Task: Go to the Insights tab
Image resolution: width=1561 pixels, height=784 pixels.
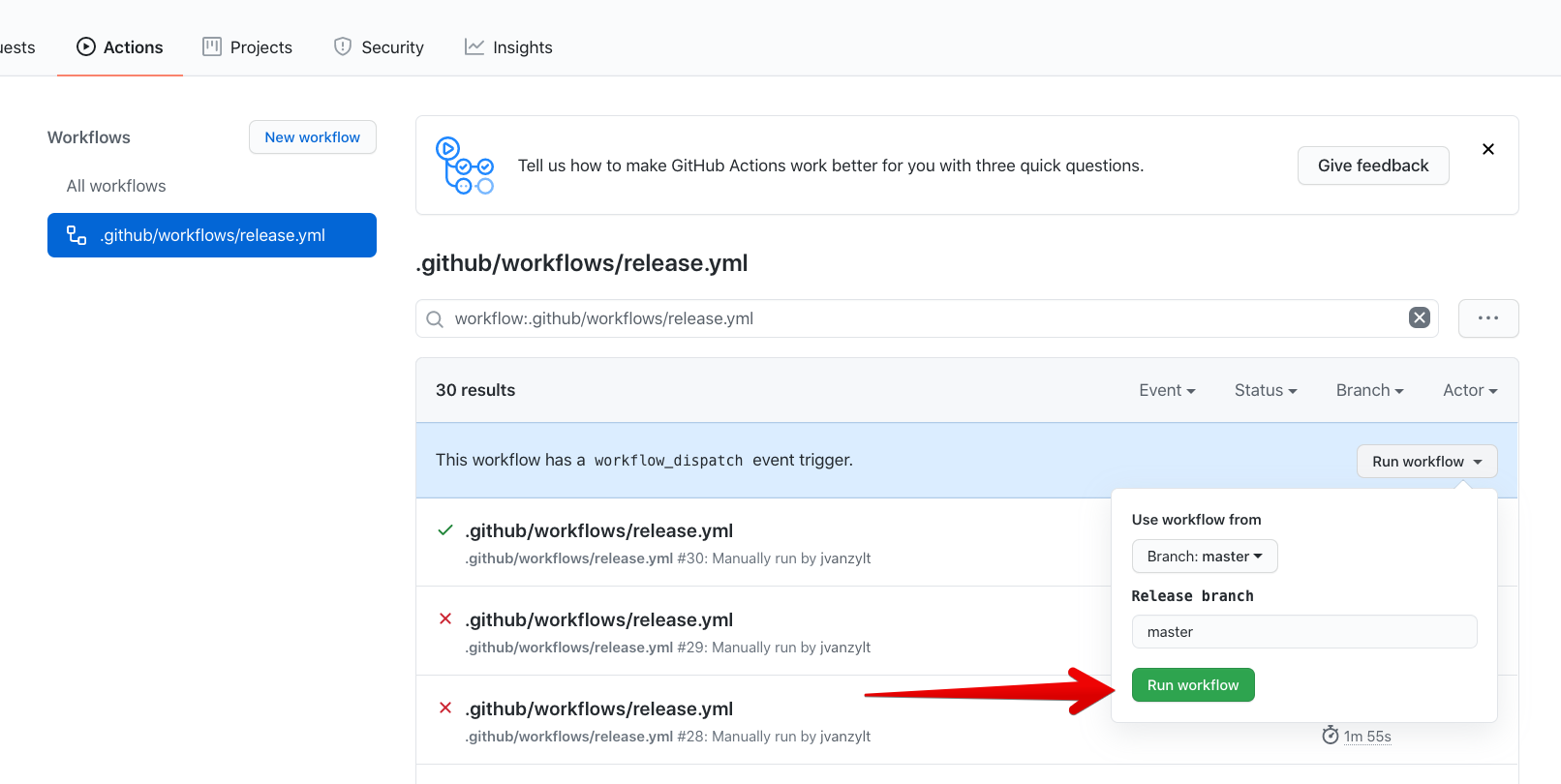Action: [508, 47]
